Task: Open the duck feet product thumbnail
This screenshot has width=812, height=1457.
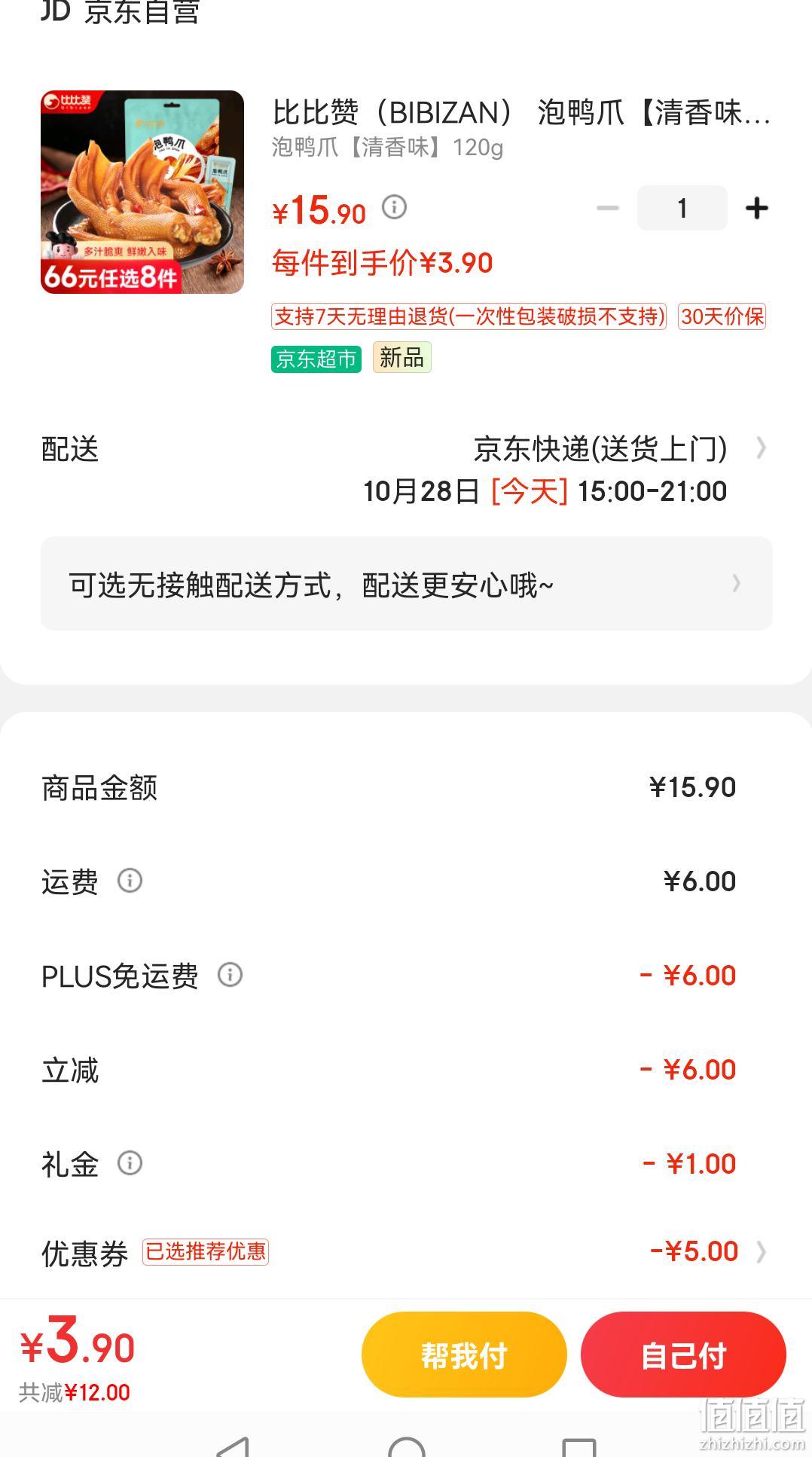Action: click(x=142, y=192)
